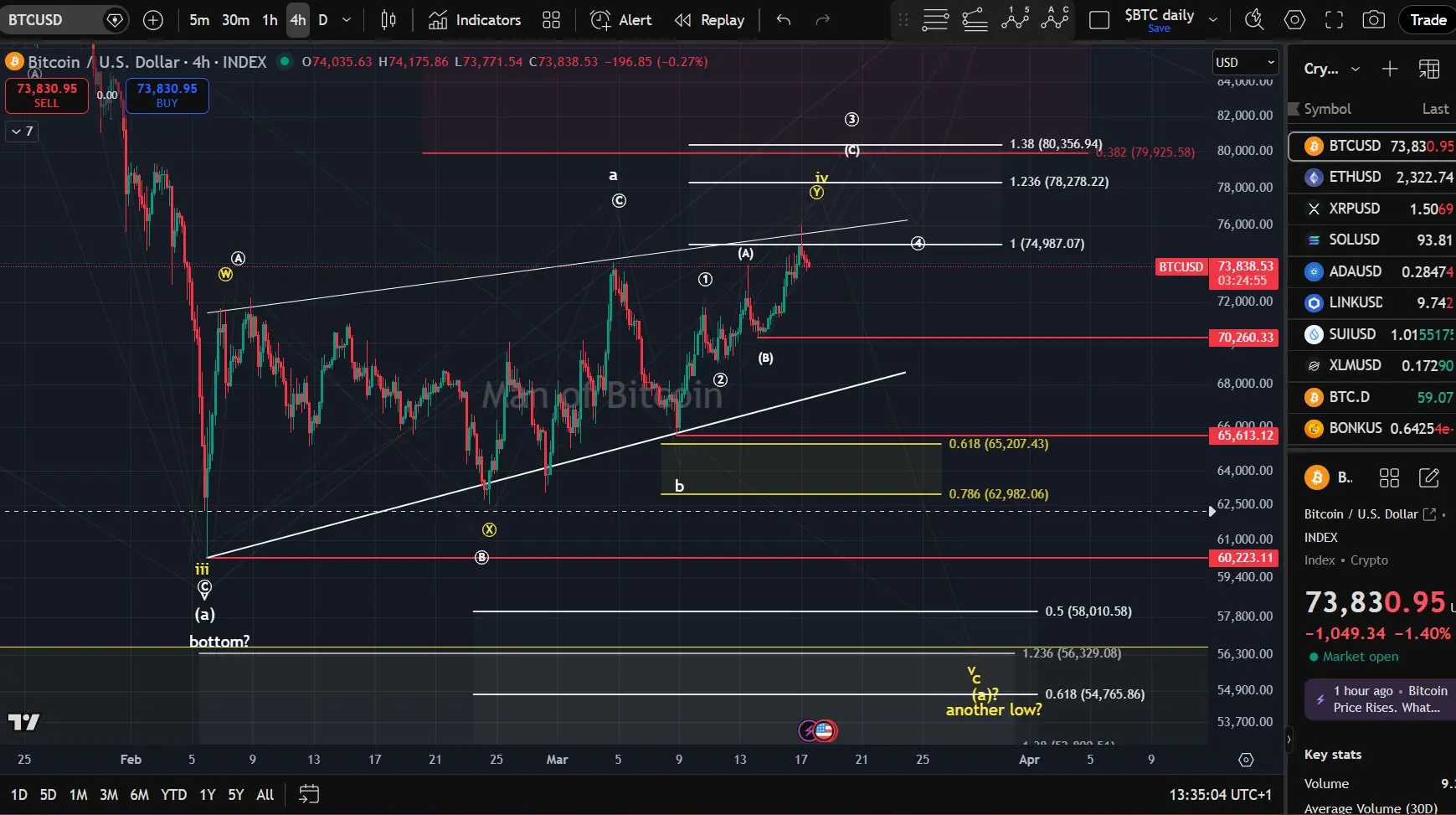
Task: Switch to the D timeframe
Action: click(323, 20)
